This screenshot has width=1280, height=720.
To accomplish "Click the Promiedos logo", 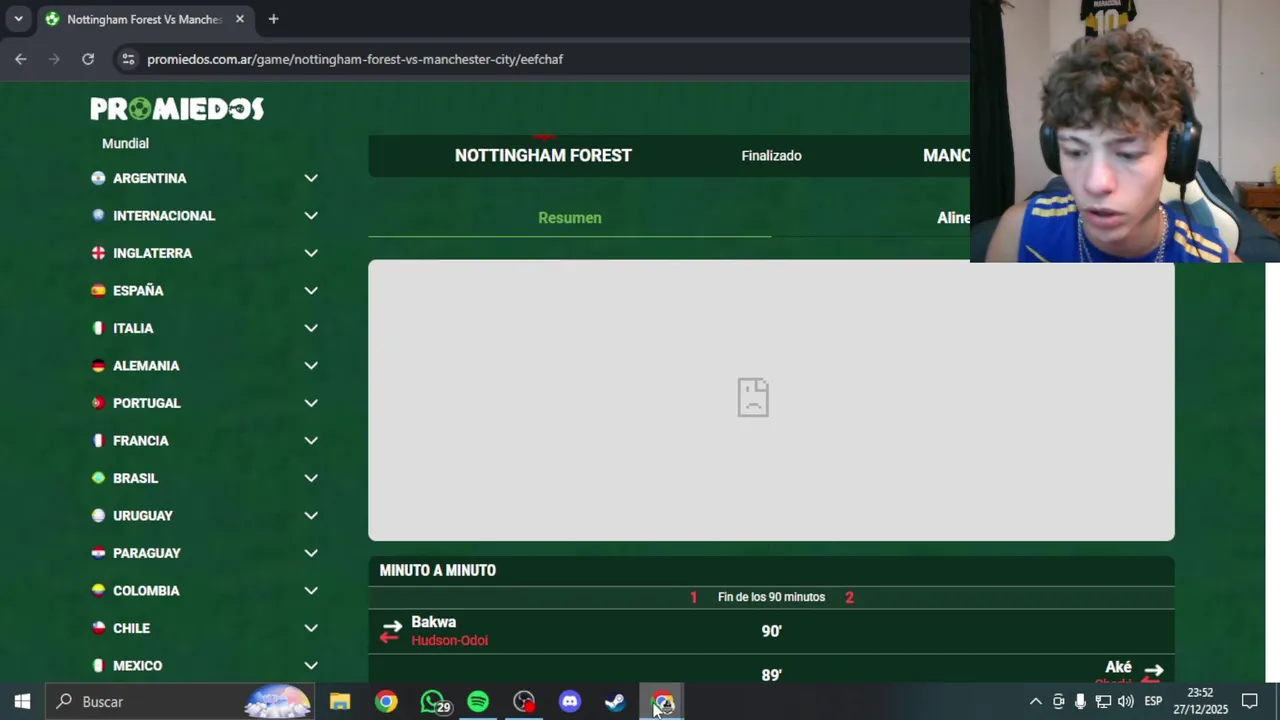I will click(177, 109).
